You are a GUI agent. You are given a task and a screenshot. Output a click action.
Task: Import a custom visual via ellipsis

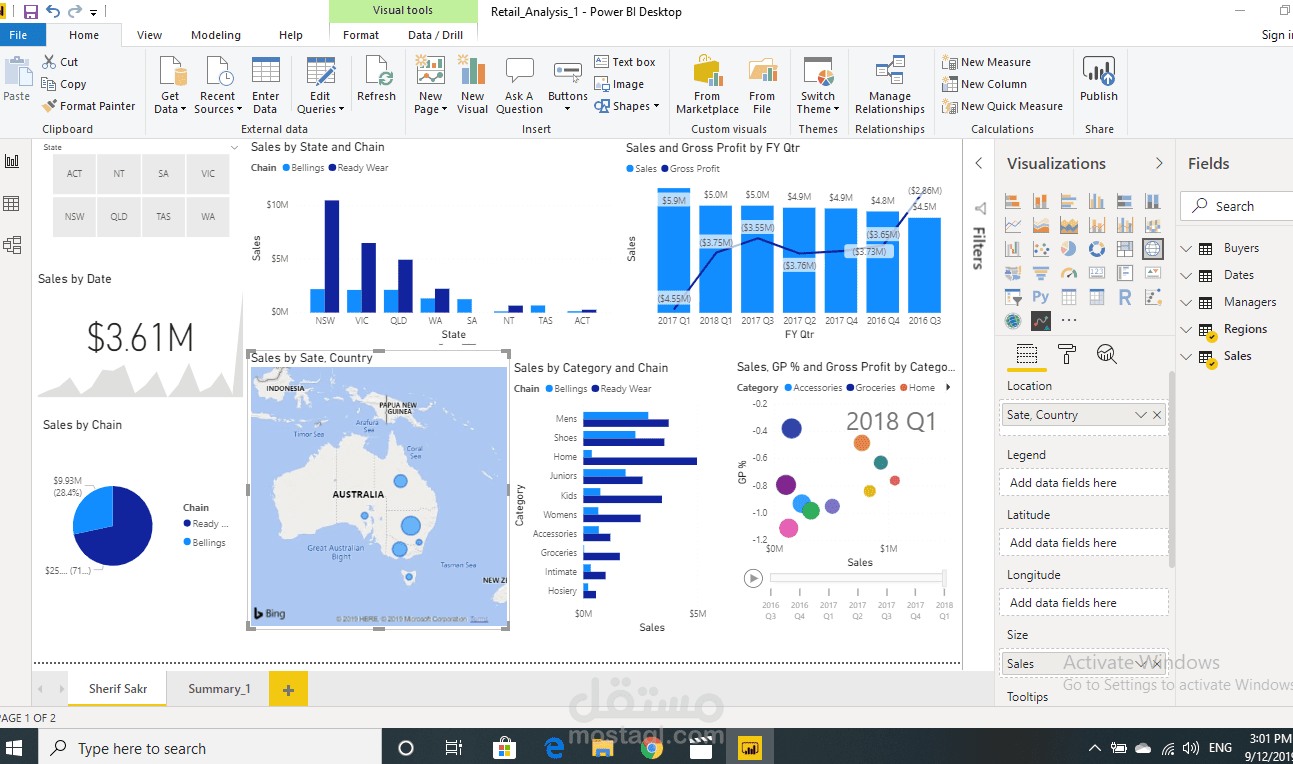tap(1069, 321)
